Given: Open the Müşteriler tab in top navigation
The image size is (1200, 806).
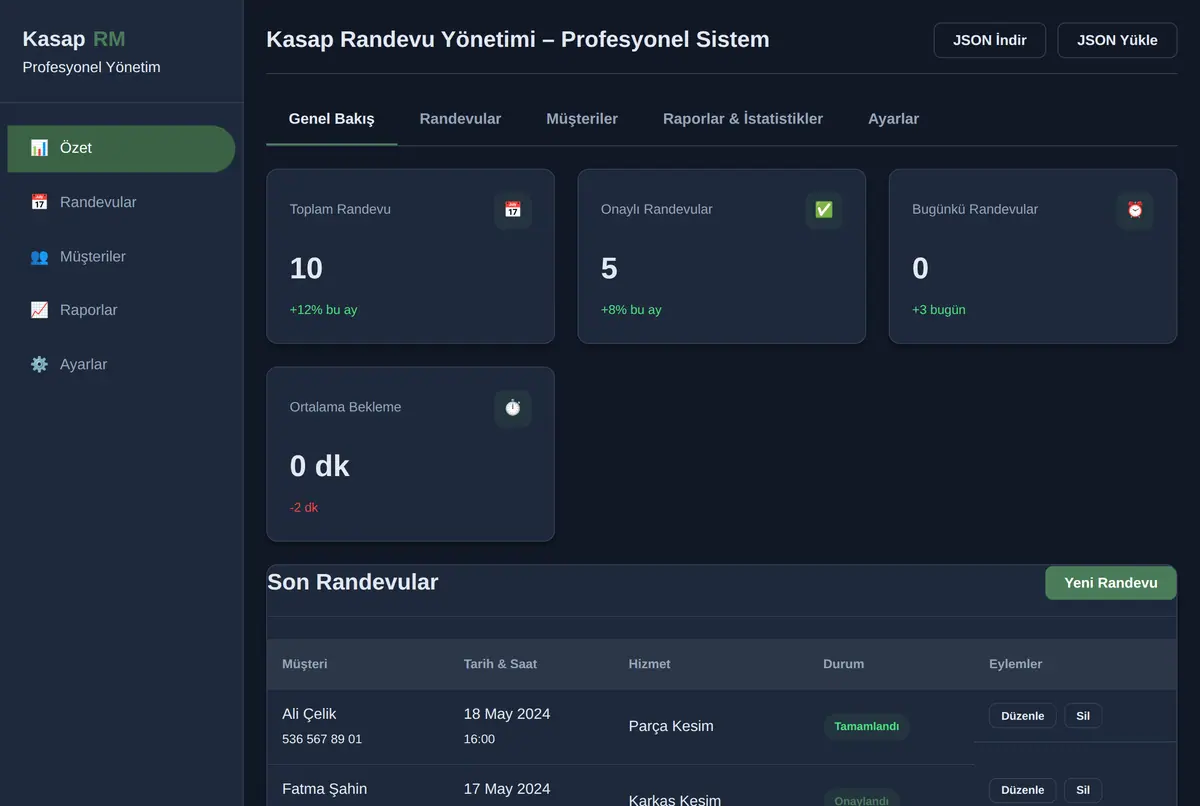Looking at the screenshot, I should point(582,119).
